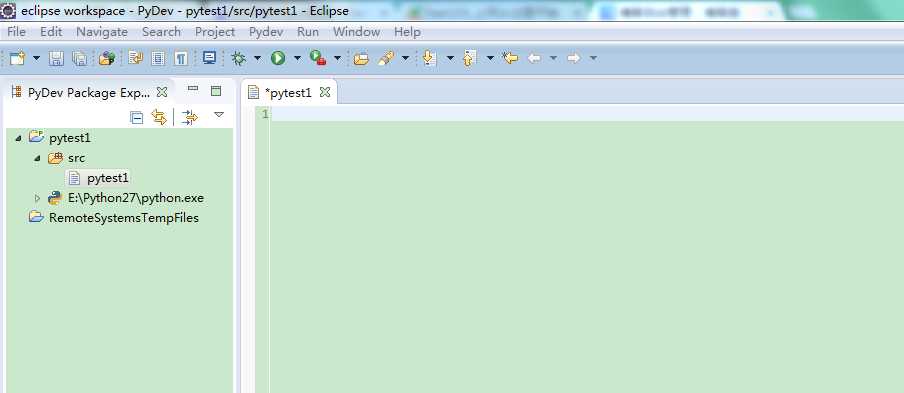Image resolution: width=904 pixels, height=393 pixels.
Task: Click the Eclipse icon in title bar
Action: pos(8,10)
